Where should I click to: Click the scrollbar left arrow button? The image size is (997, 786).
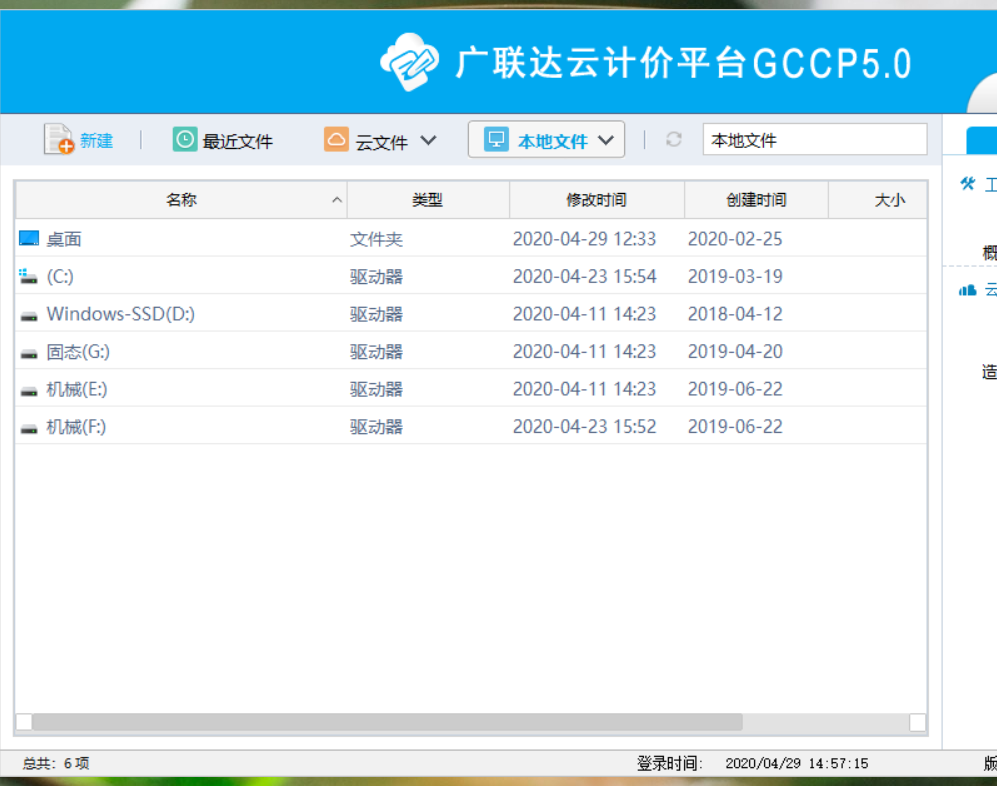click(x=24, y=722)
